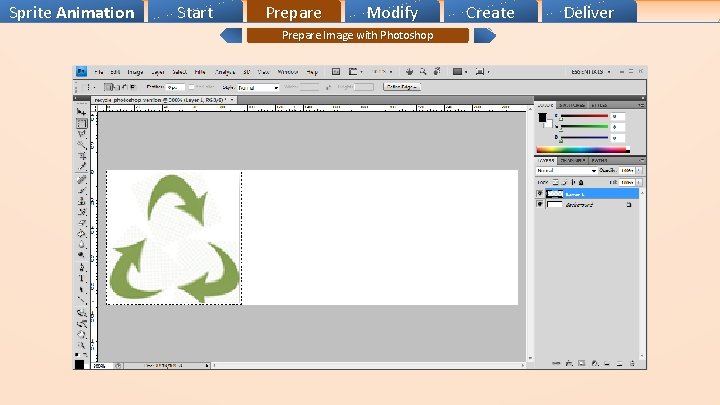Screen dimensions: 720x405
Task: Select the Eraser tool
Action: (x=81, y=223)
